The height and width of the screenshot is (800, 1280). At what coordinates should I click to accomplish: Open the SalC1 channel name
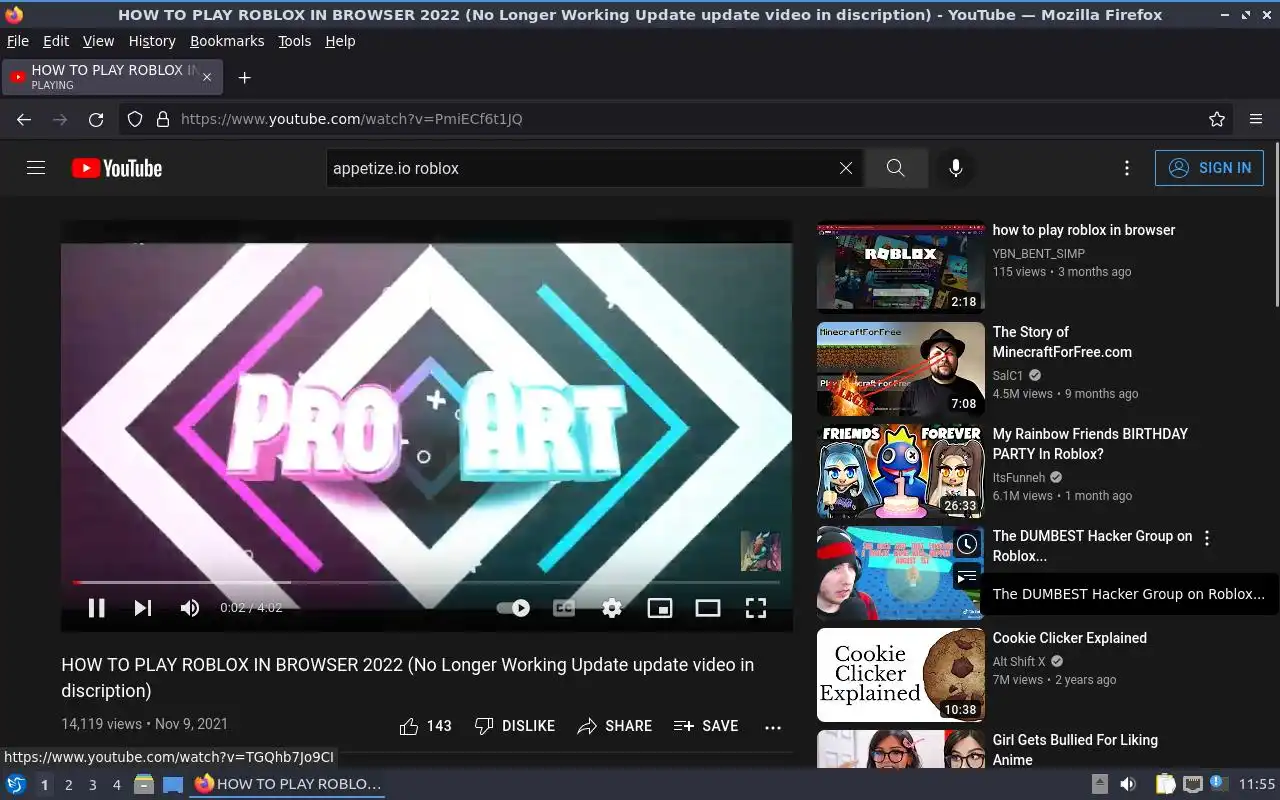tap(1008, 376)
